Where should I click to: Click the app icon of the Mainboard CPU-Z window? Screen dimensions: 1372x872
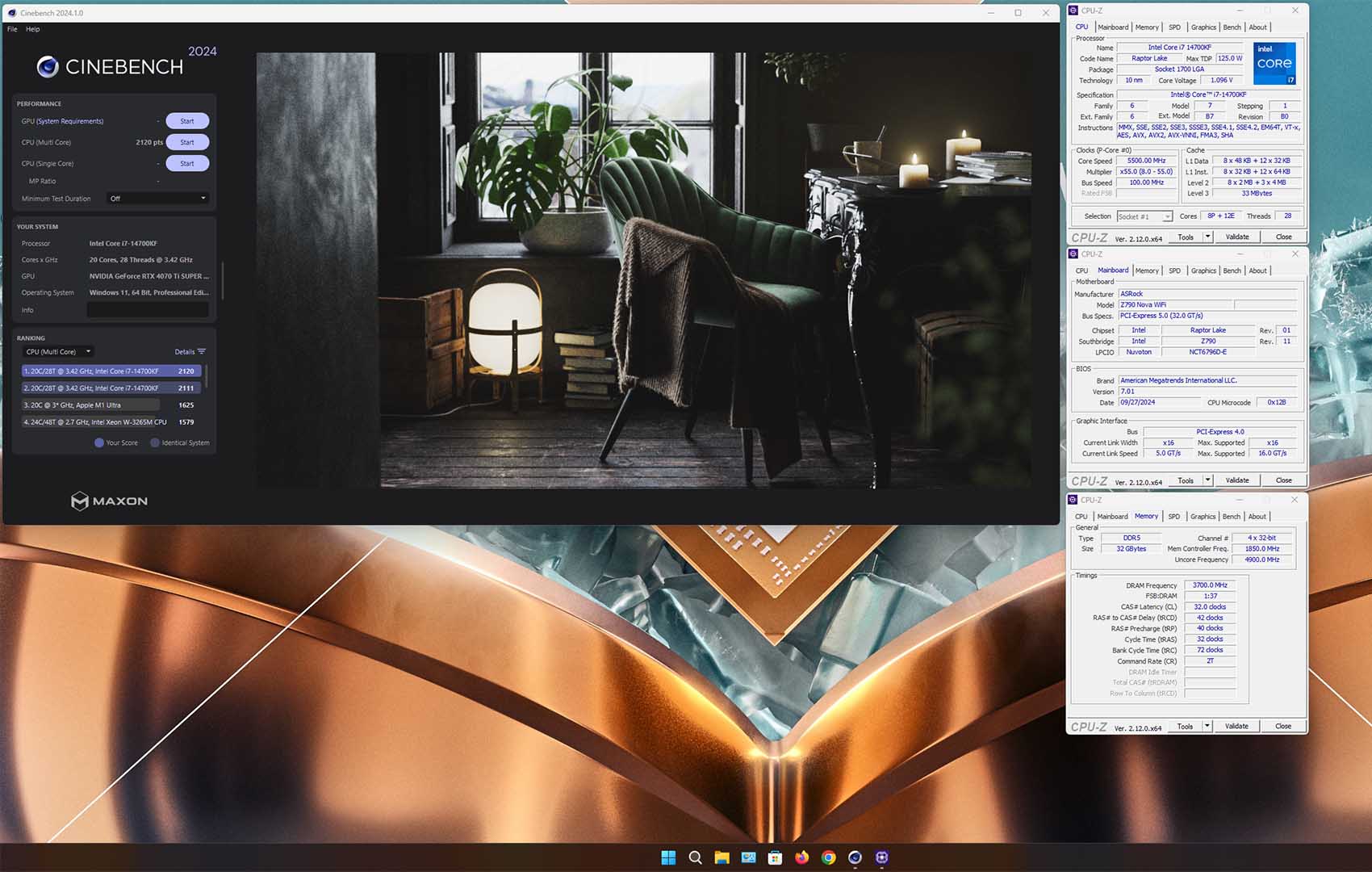(1073, 254)
